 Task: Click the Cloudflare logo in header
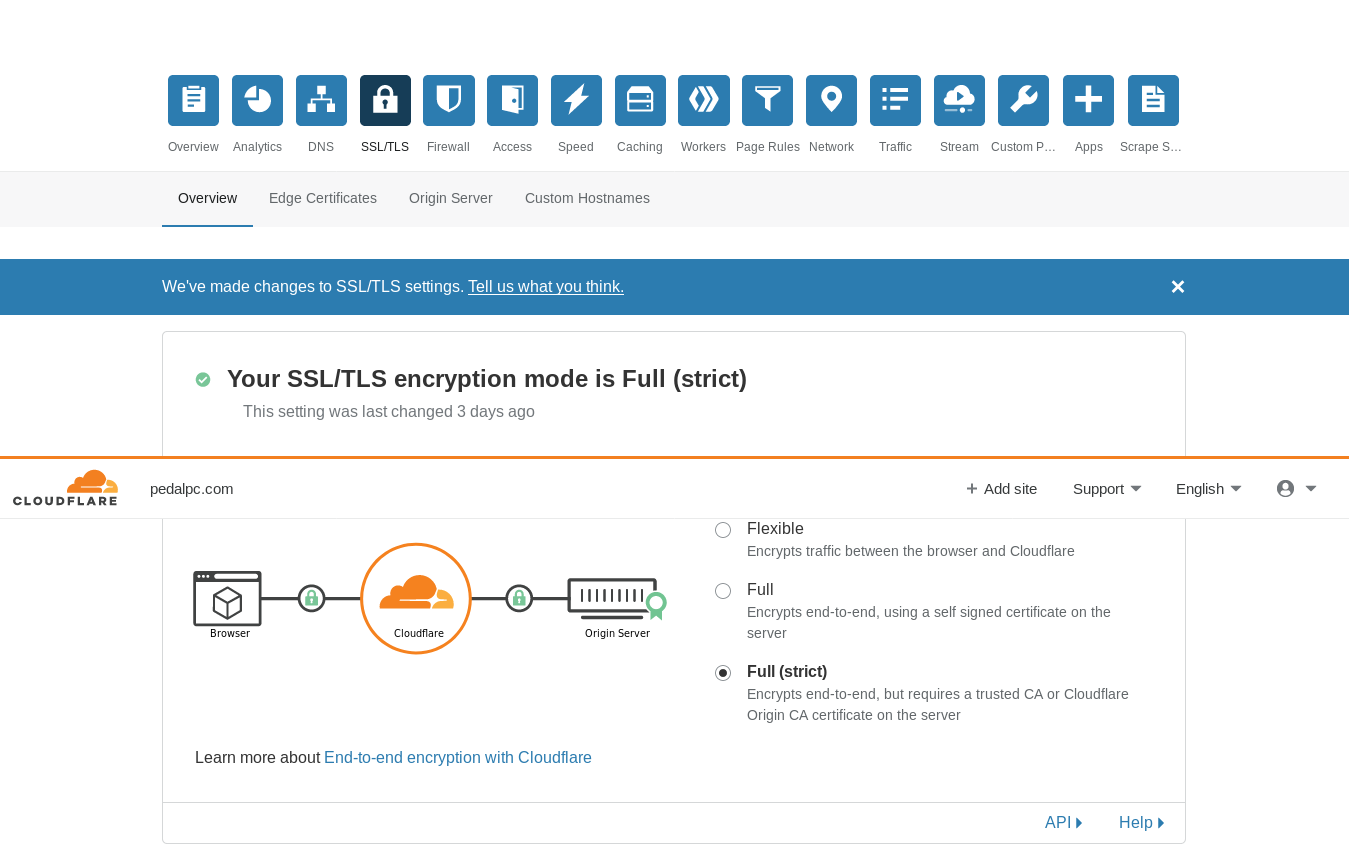tap(66, 488)
